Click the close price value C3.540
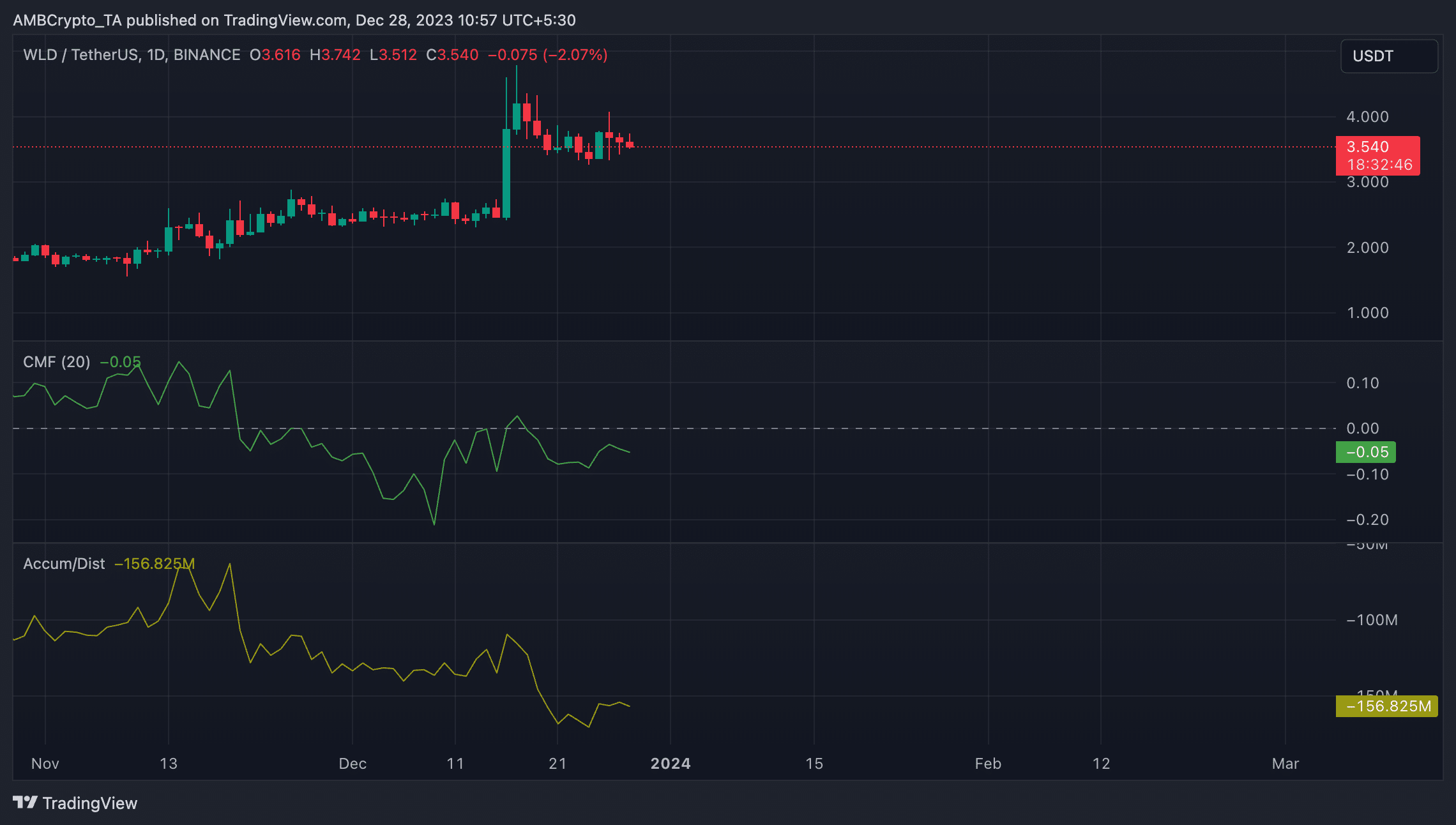1456x825 pixels. click(x=452, y=55)
